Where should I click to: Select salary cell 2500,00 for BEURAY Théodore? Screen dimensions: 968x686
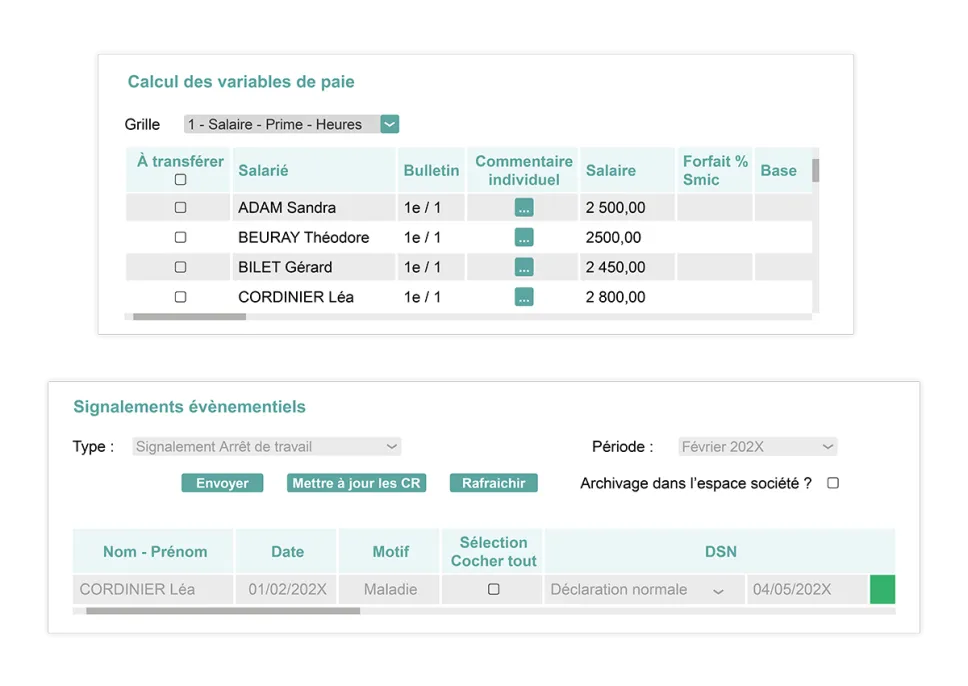(626, 237)
